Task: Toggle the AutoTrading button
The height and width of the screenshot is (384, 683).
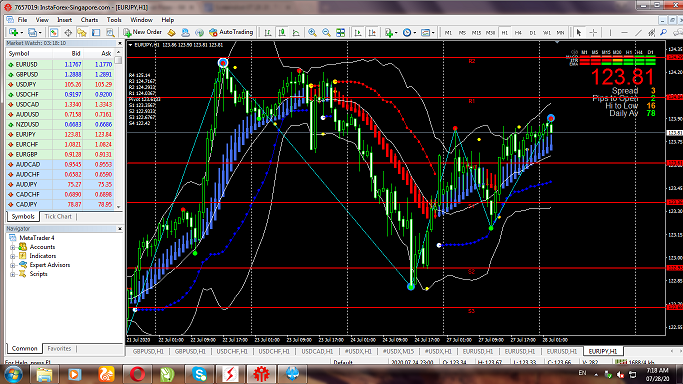Action: click(231, 32)
